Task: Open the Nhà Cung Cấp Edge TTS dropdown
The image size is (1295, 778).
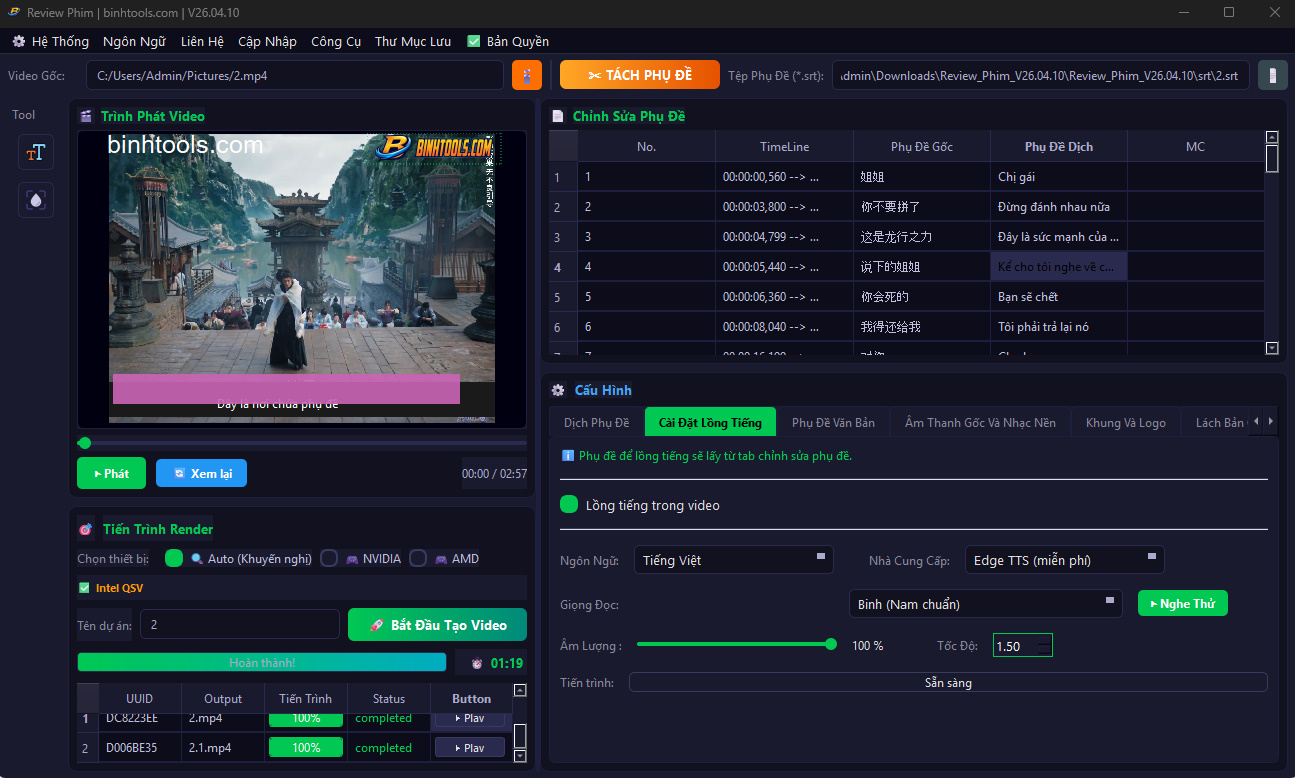Action: pos(1064,560)
